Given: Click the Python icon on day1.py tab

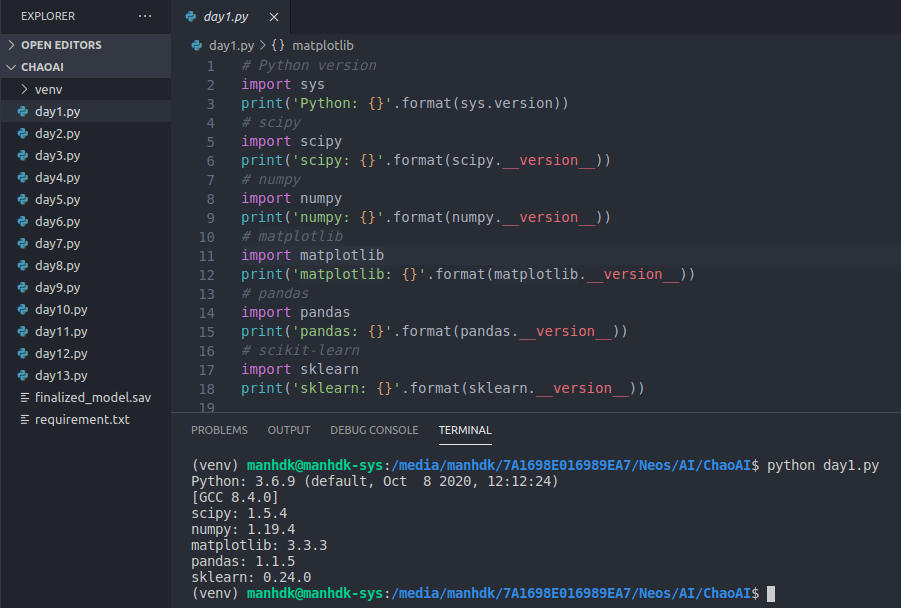Looking at the screenshot, I should point(191,17).
